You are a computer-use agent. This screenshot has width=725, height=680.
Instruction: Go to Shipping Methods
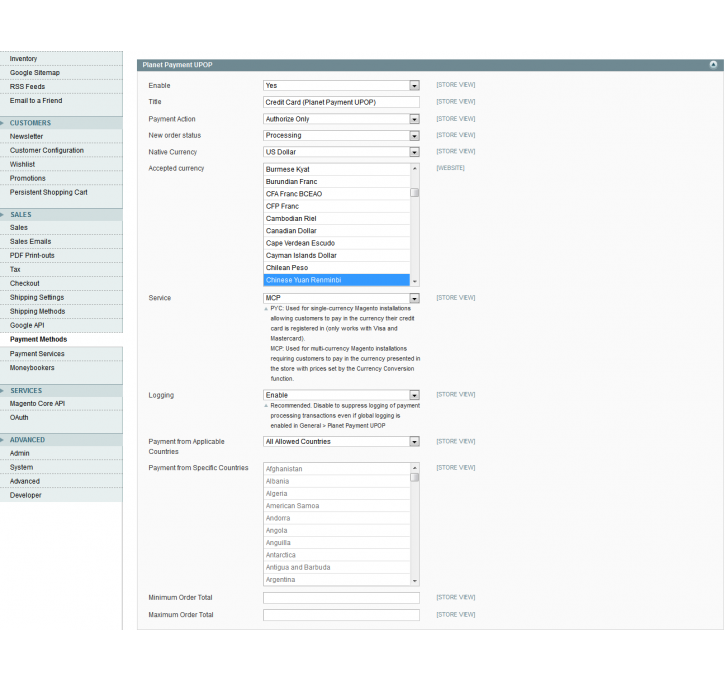pos(61,311)
